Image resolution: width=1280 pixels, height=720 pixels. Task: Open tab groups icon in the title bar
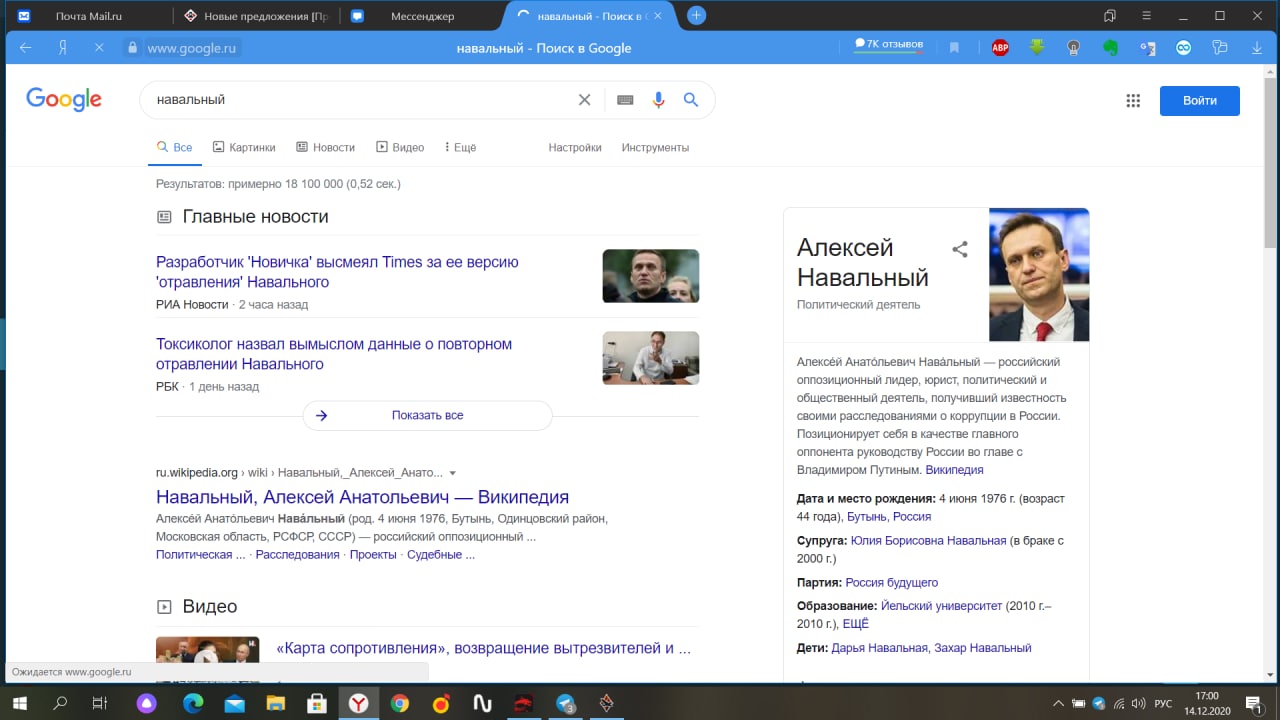pos(1109,15)
